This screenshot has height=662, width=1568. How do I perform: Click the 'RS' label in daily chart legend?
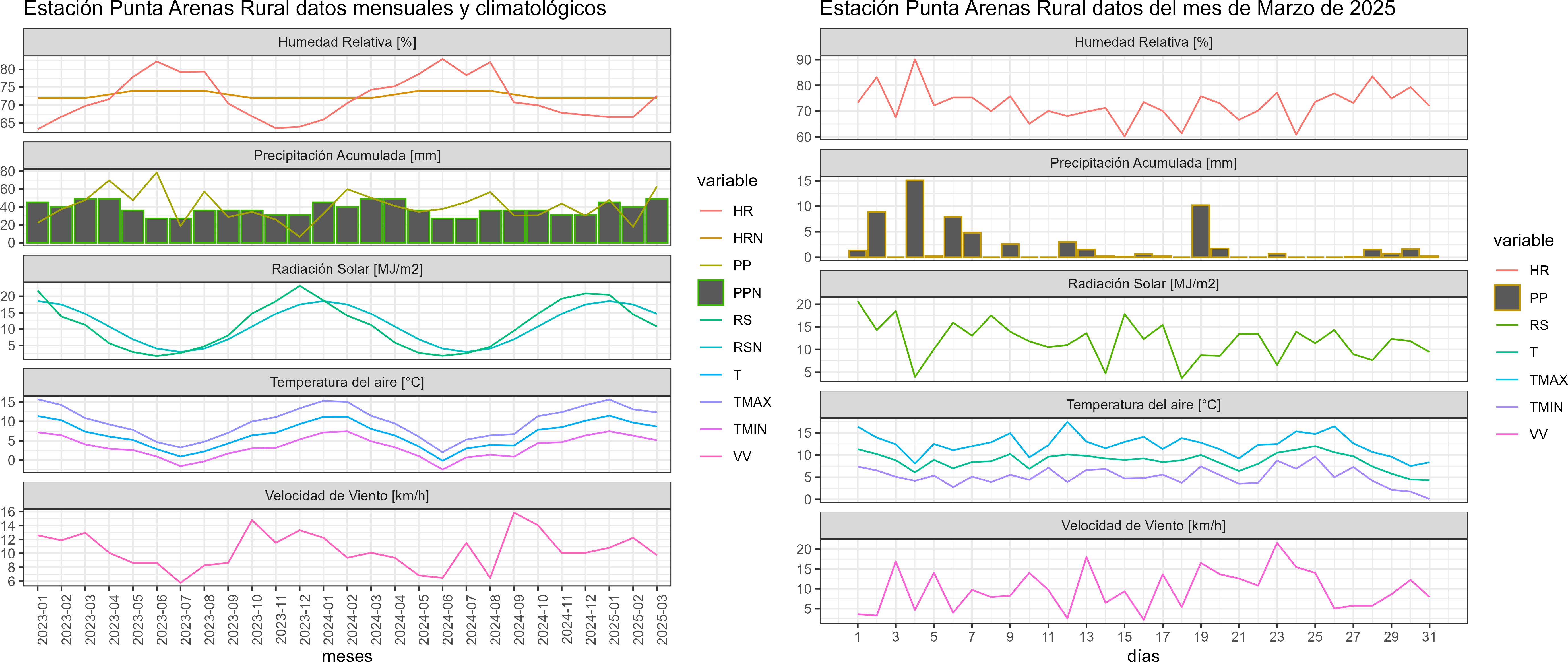tap(1539, 325)
